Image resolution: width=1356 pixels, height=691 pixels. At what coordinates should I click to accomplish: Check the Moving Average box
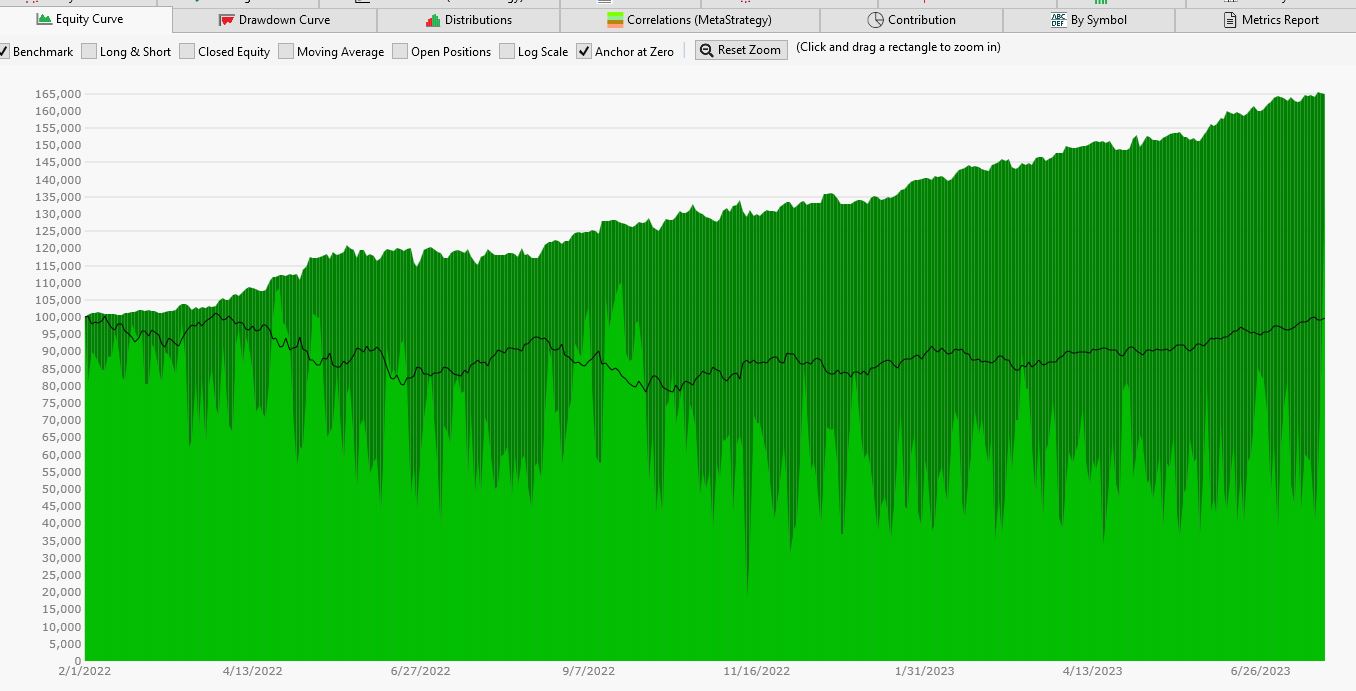pos(286,51)
